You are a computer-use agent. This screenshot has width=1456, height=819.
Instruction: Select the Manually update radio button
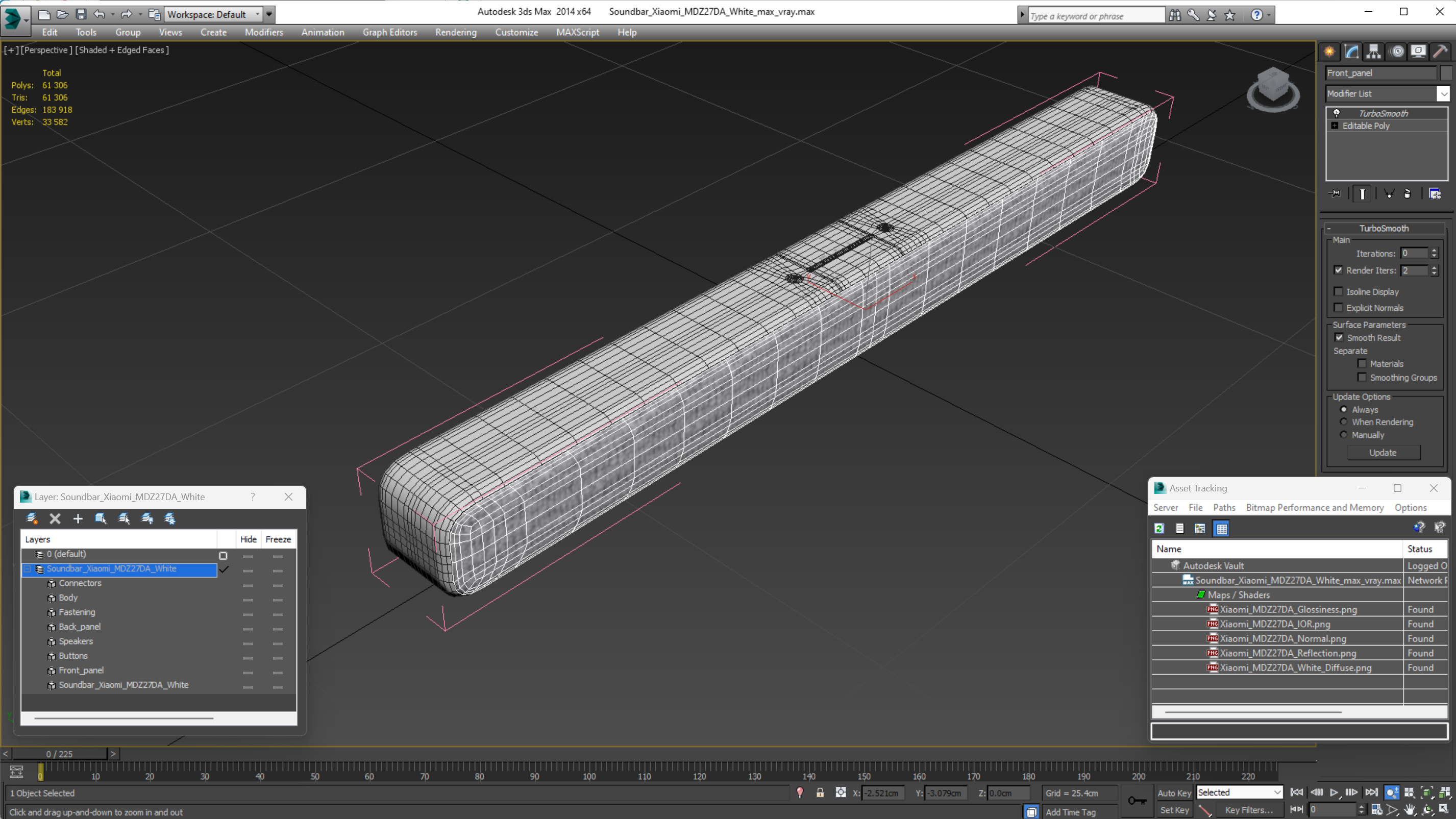pyautogui.click(x=1344, y=435)
